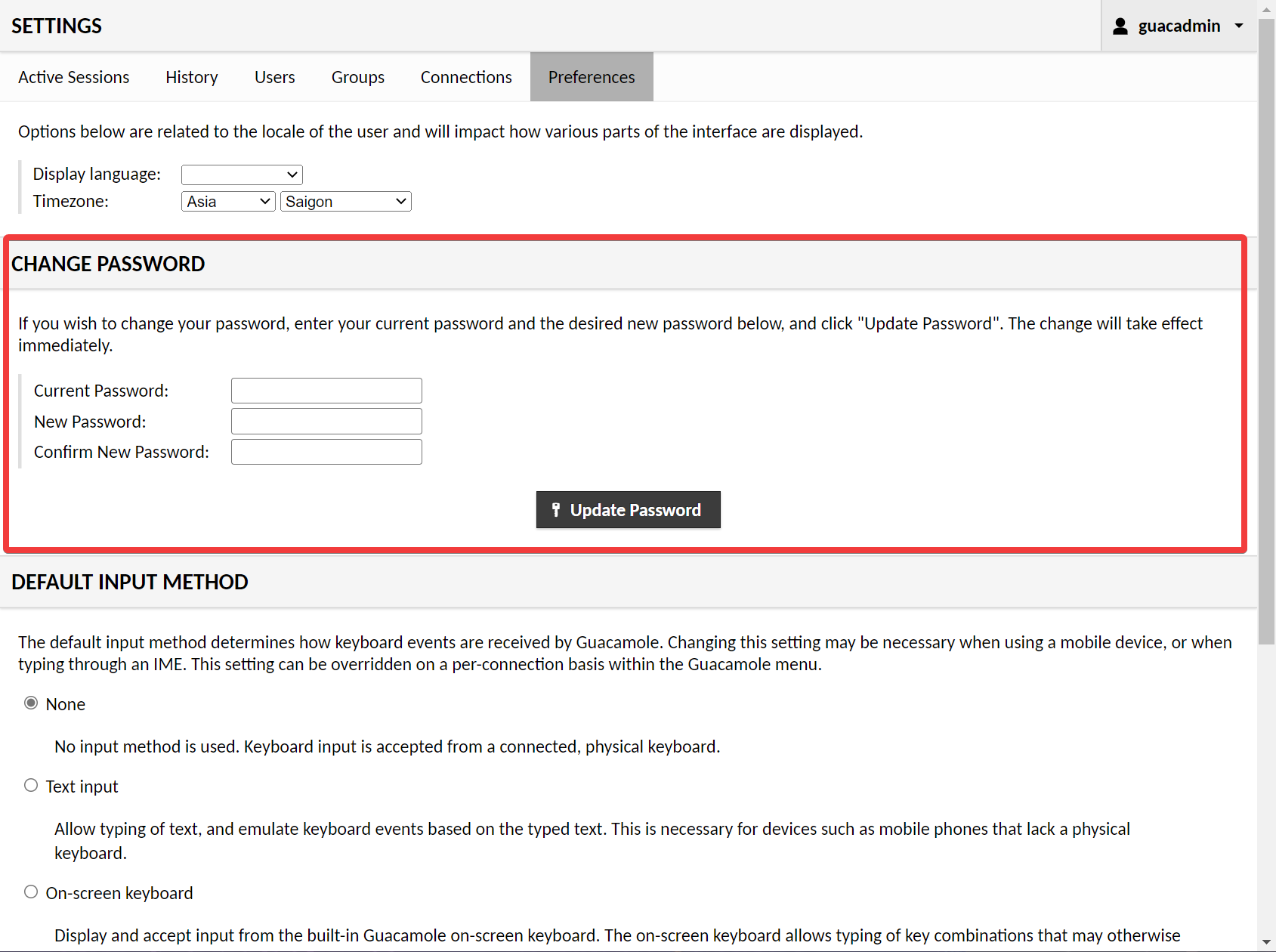
Task: Click the user avatar icon beside guacadmin
Action: pos(1120,26)
